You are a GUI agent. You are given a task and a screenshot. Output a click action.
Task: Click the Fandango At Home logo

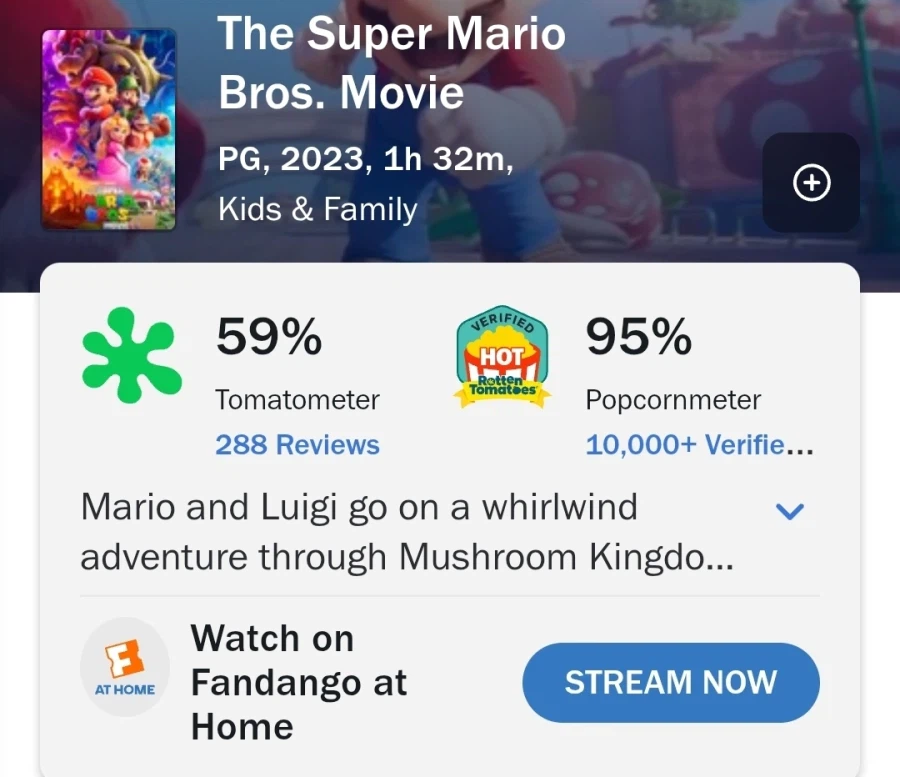[125, 667]
